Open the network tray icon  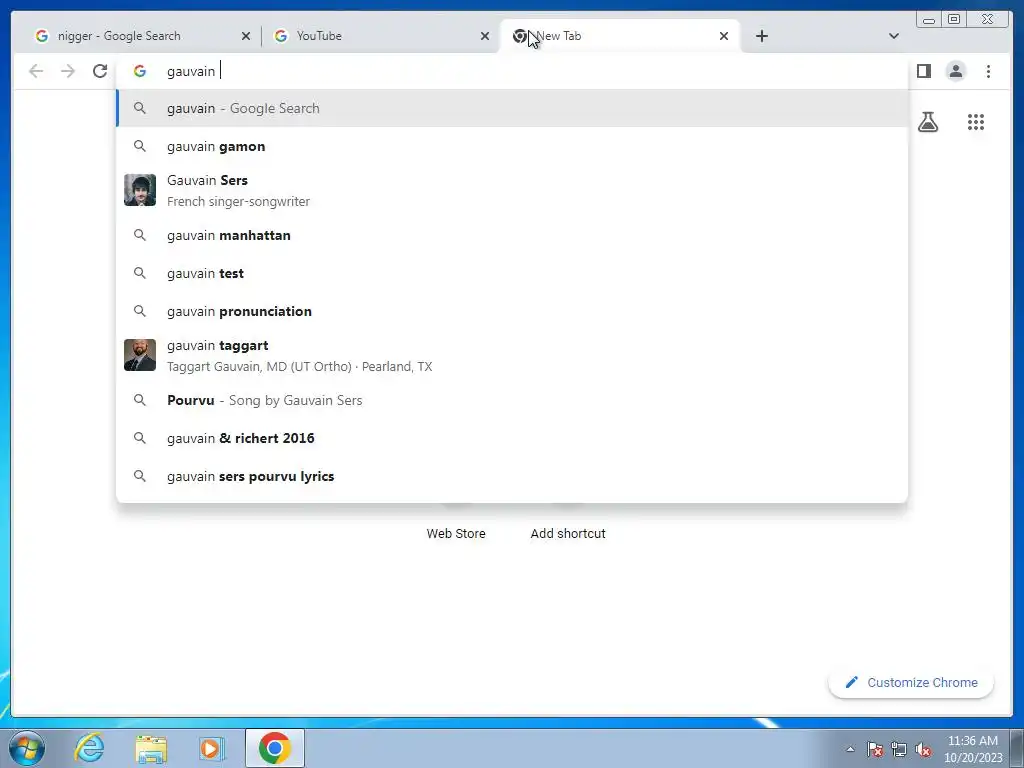899,749
